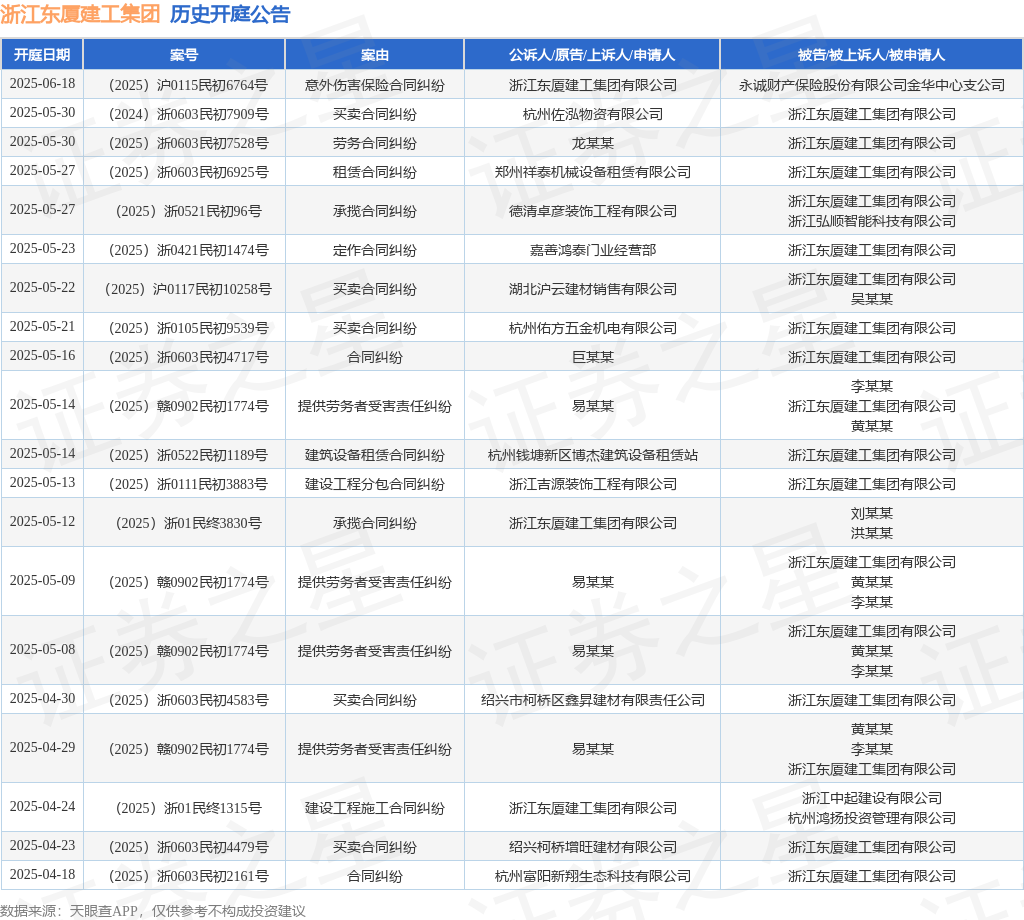
Task: Select the 公诉人/原告/上诉人/申请人 column header
Action: tap(592, 55)
